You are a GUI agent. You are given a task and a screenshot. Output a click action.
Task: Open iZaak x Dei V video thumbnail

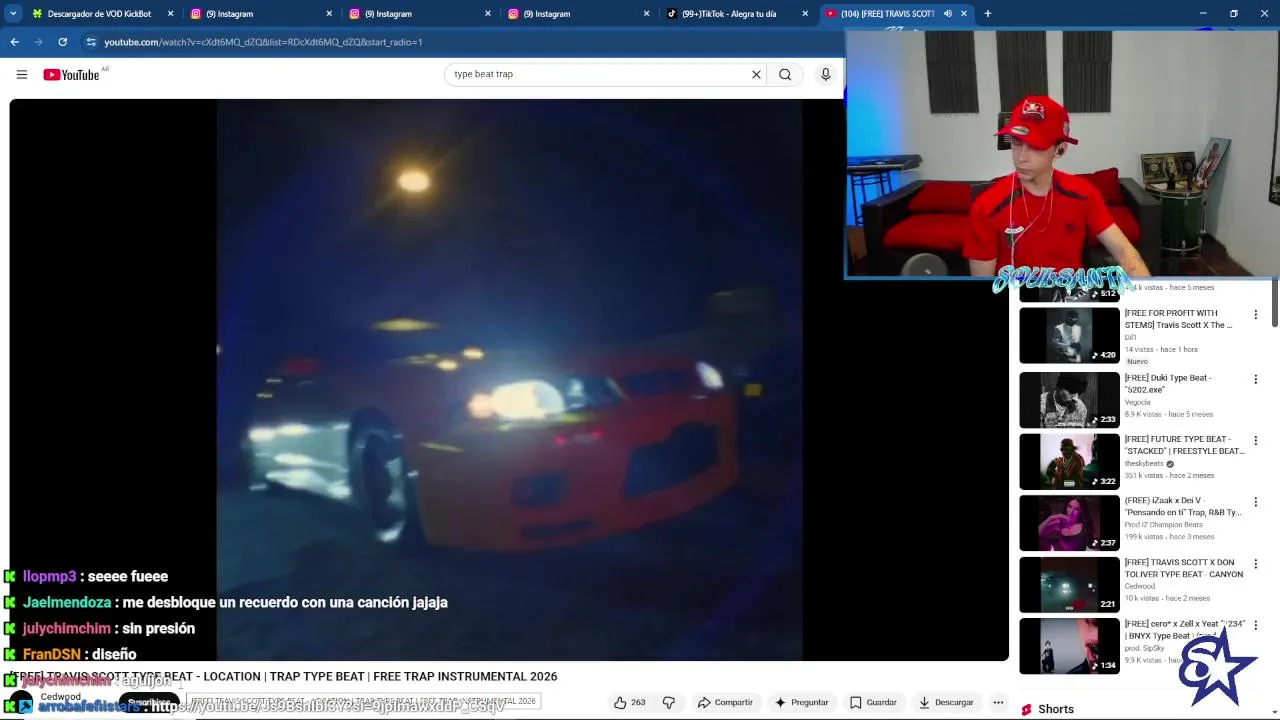pyautogui.click(x=1069, y=522)
